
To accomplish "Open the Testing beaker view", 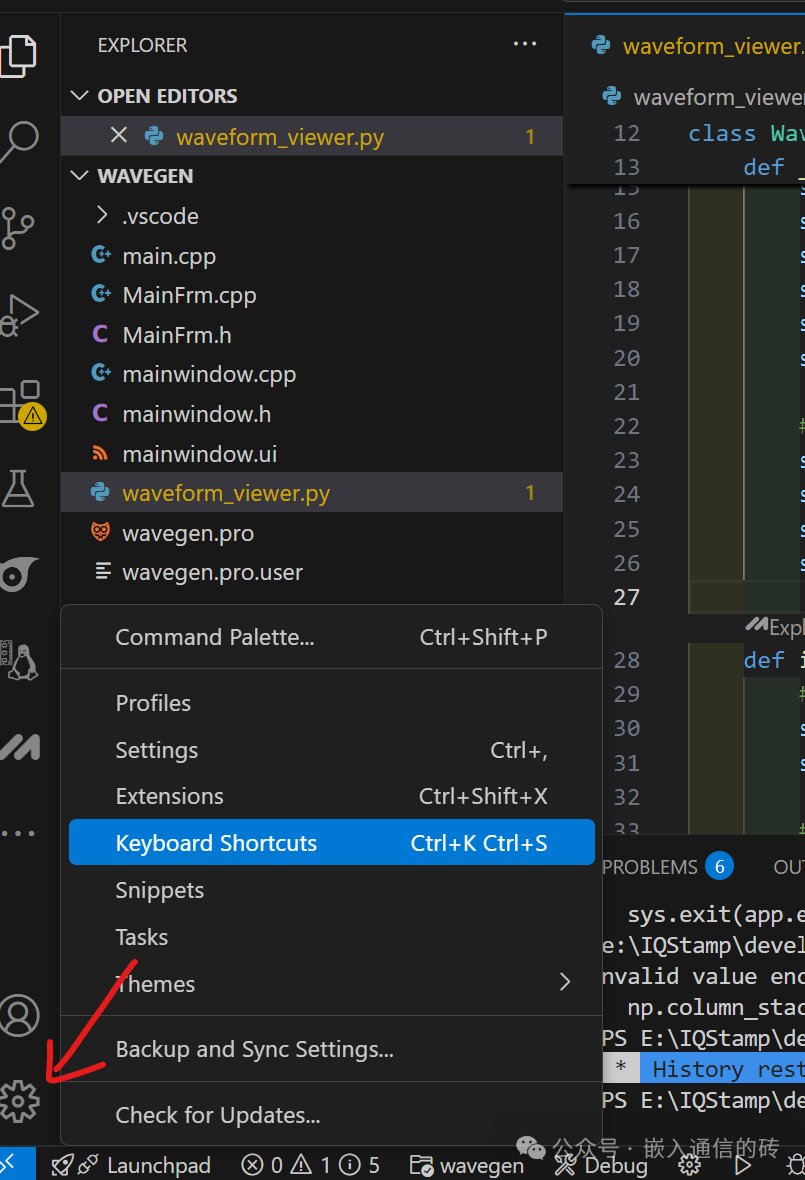I will point(20,488).
